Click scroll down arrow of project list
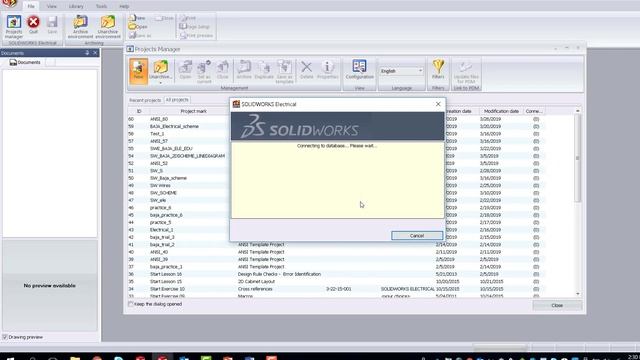Viewport: 640px width, 360px height. click(578, 294)
